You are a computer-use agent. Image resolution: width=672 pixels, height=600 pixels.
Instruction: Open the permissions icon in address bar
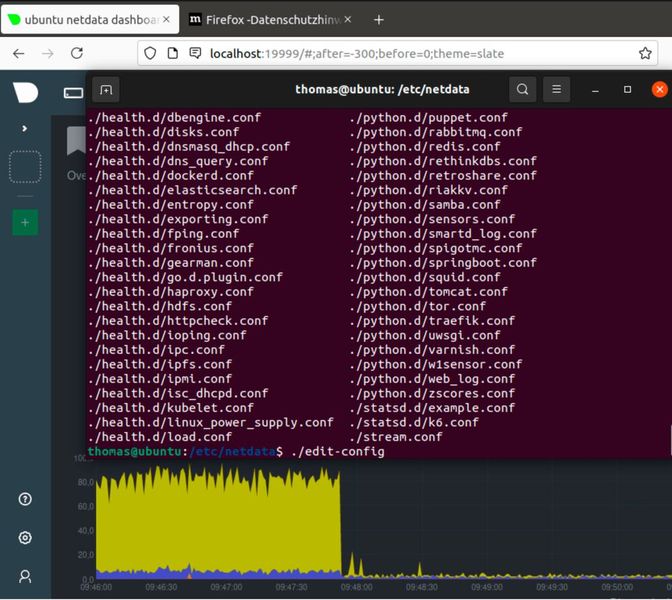coord(195,53)
